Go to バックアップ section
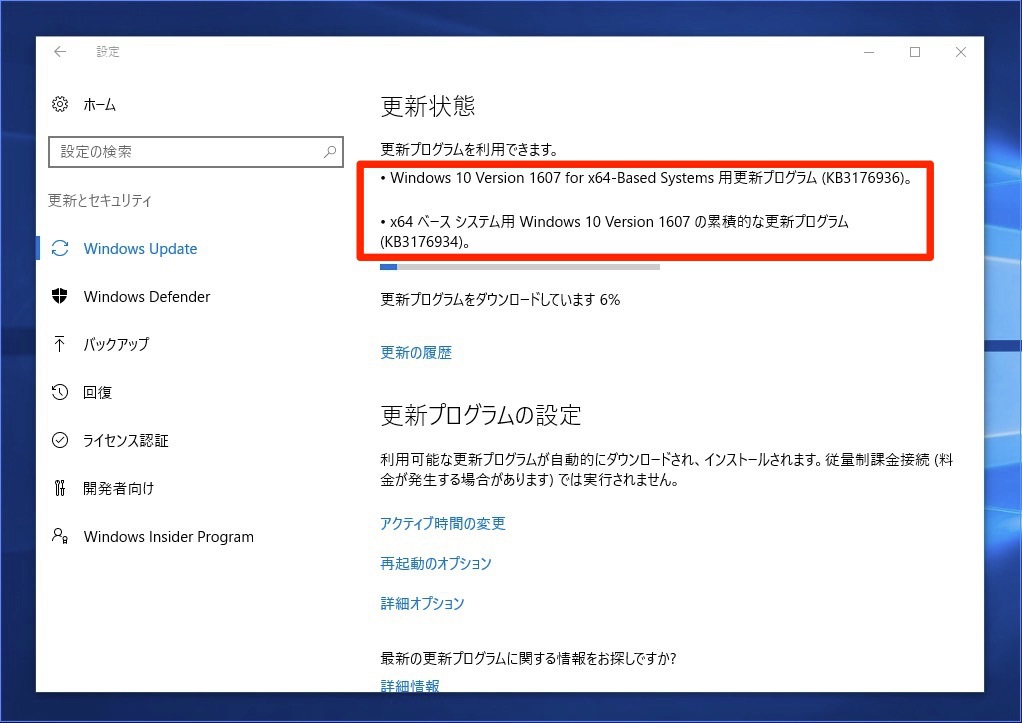The image size is (1022, 723). pyautogui.click(x=116, y=344)
